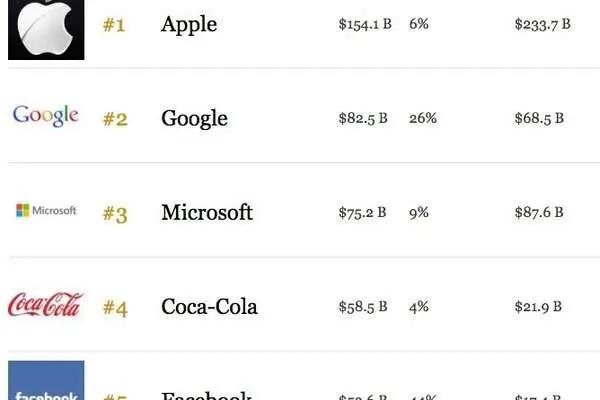Open the Coca-Cola brand name link

tap(209, 307)
